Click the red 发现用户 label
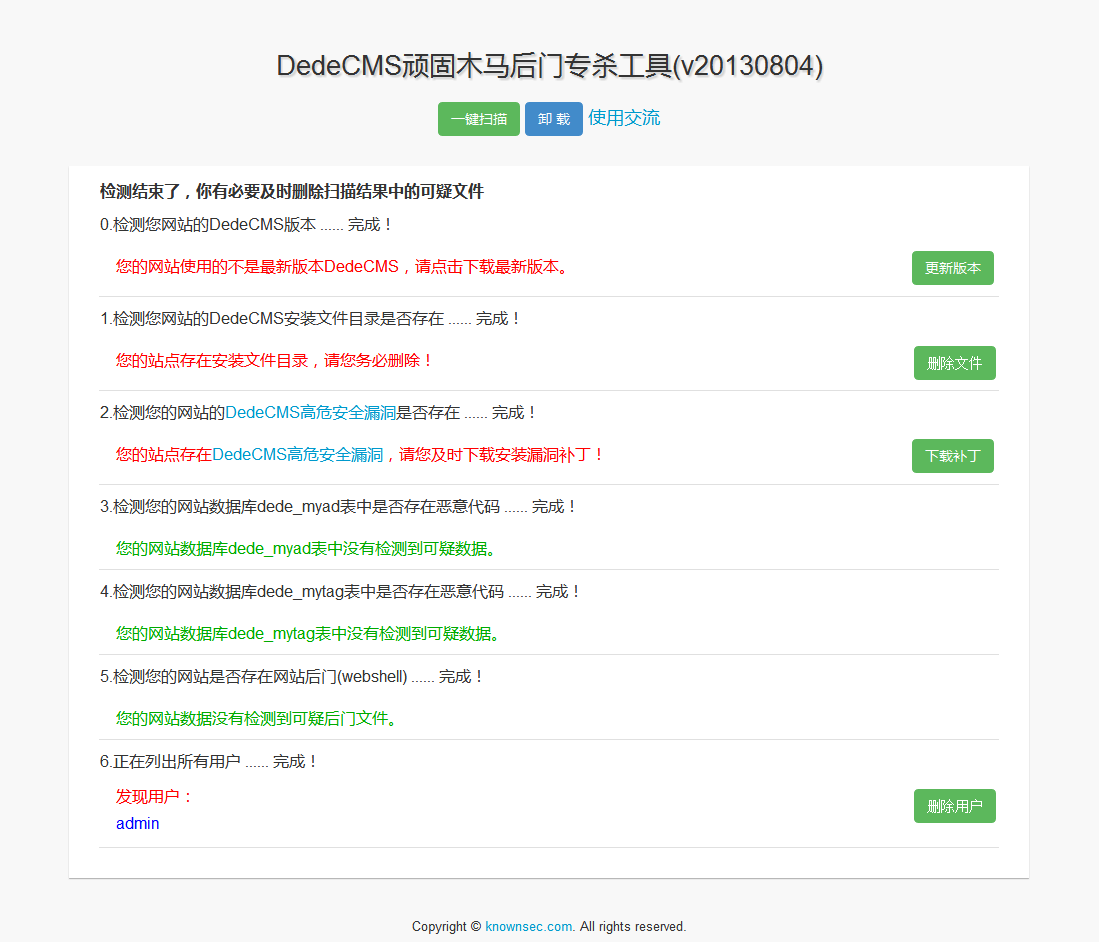Viewport: 1099px width, 942px height. point(154,797)
